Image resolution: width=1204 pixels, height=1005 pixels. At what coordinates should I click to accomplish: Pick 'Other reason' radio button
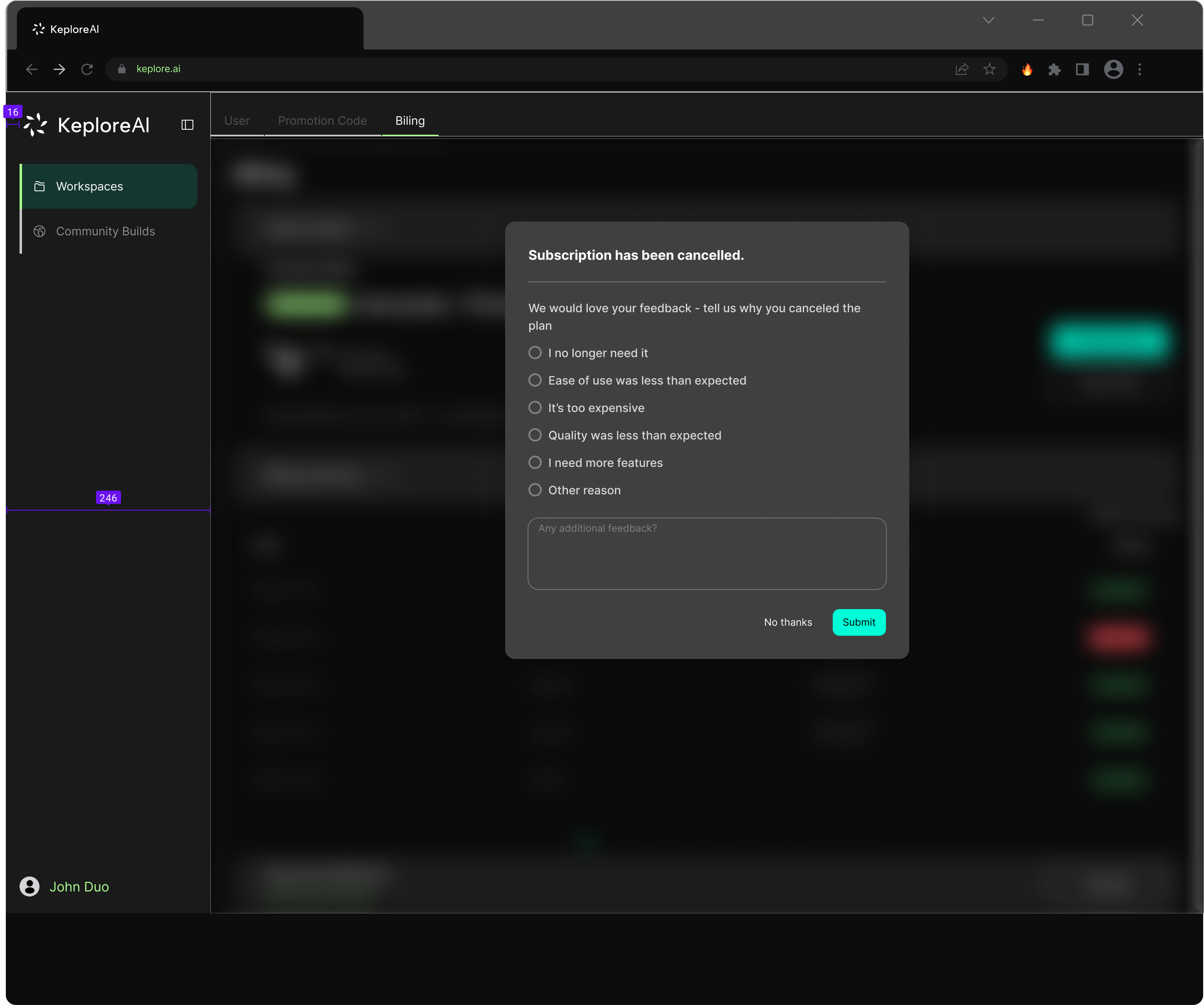pos(535,489)
